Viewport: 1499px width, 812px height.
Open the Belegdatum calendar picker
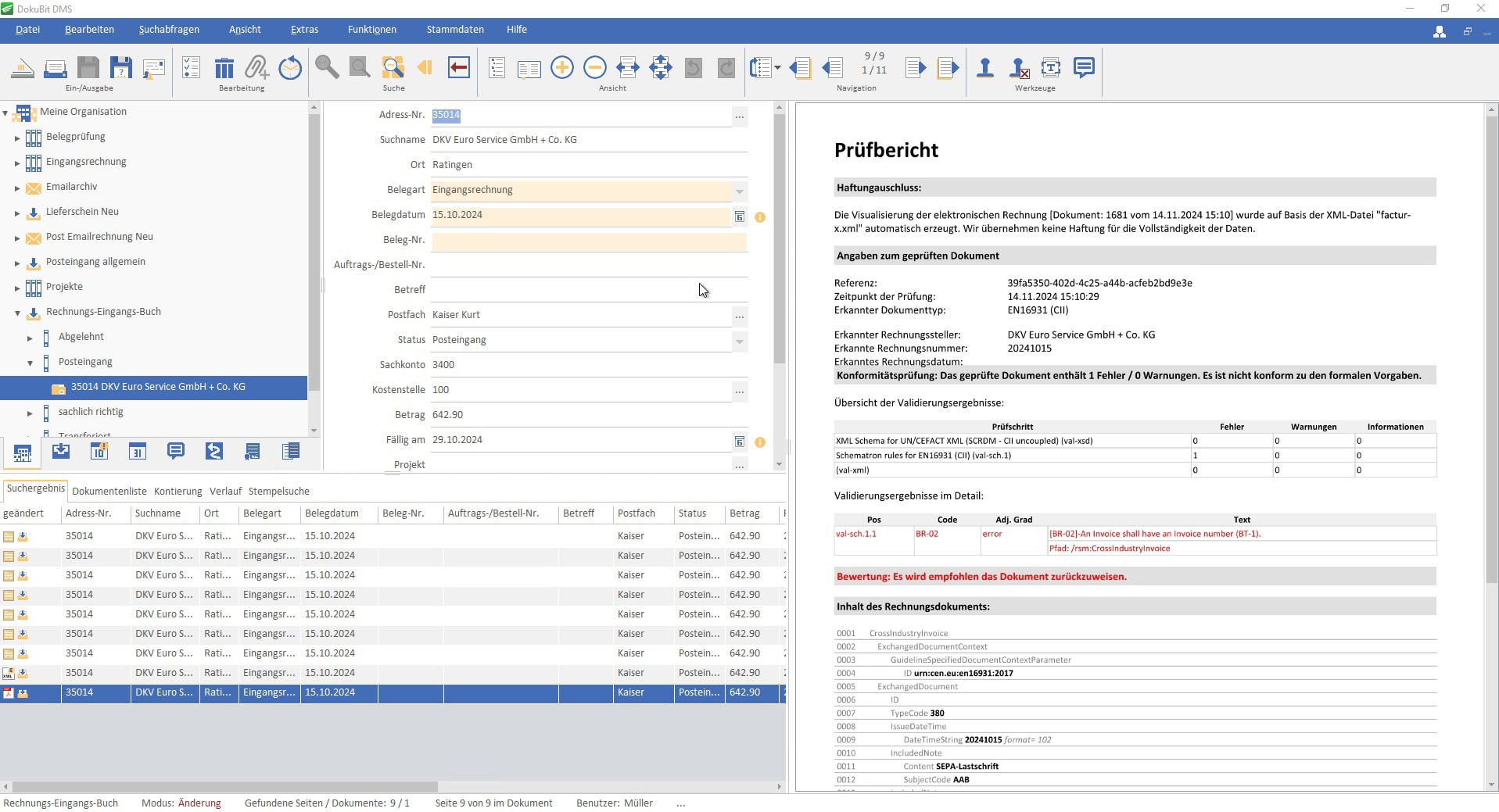pos(739,216)
